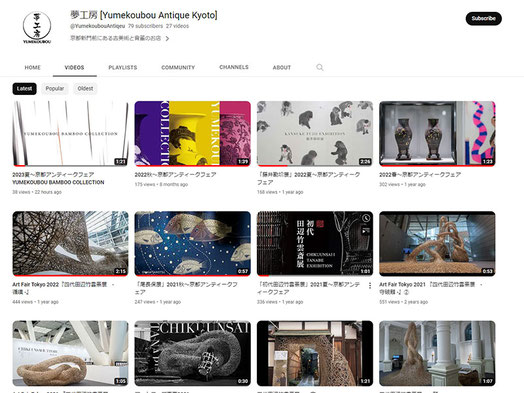Expand channel description chevron arrow
This screenshot has width=524, height=393.
(x=167, y=38)
